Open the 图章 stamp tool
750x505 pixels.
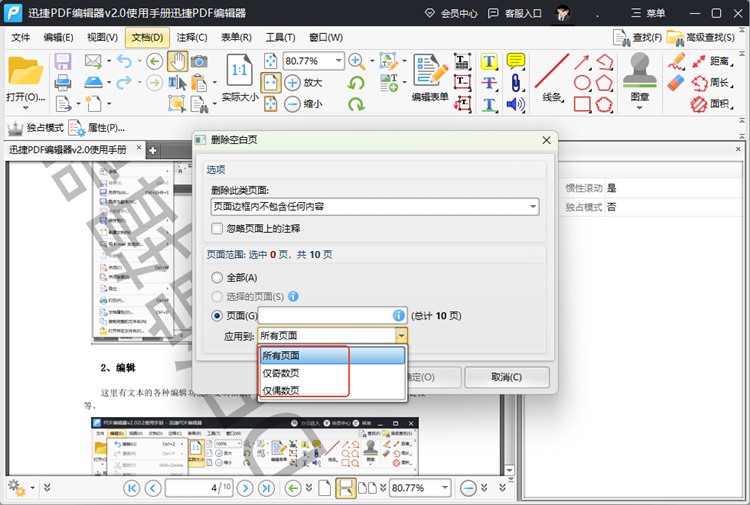(640, 77)
